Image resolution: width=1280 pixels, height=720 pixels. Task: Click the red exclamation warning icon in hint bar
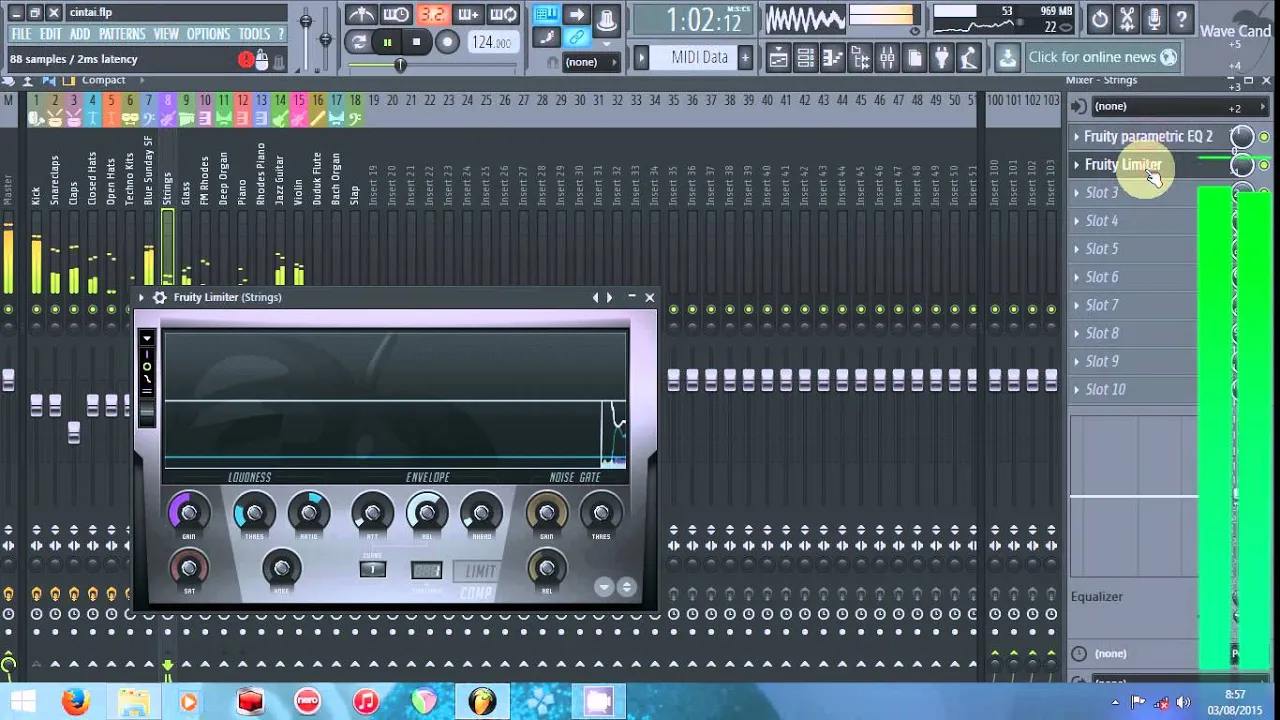[246, 60]
